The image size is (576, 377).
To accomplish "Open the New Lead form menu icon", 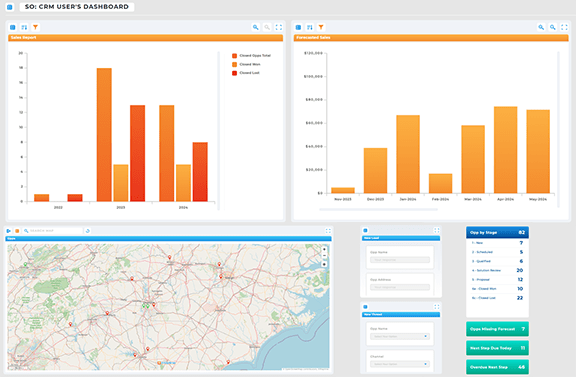I will [365, 230].
